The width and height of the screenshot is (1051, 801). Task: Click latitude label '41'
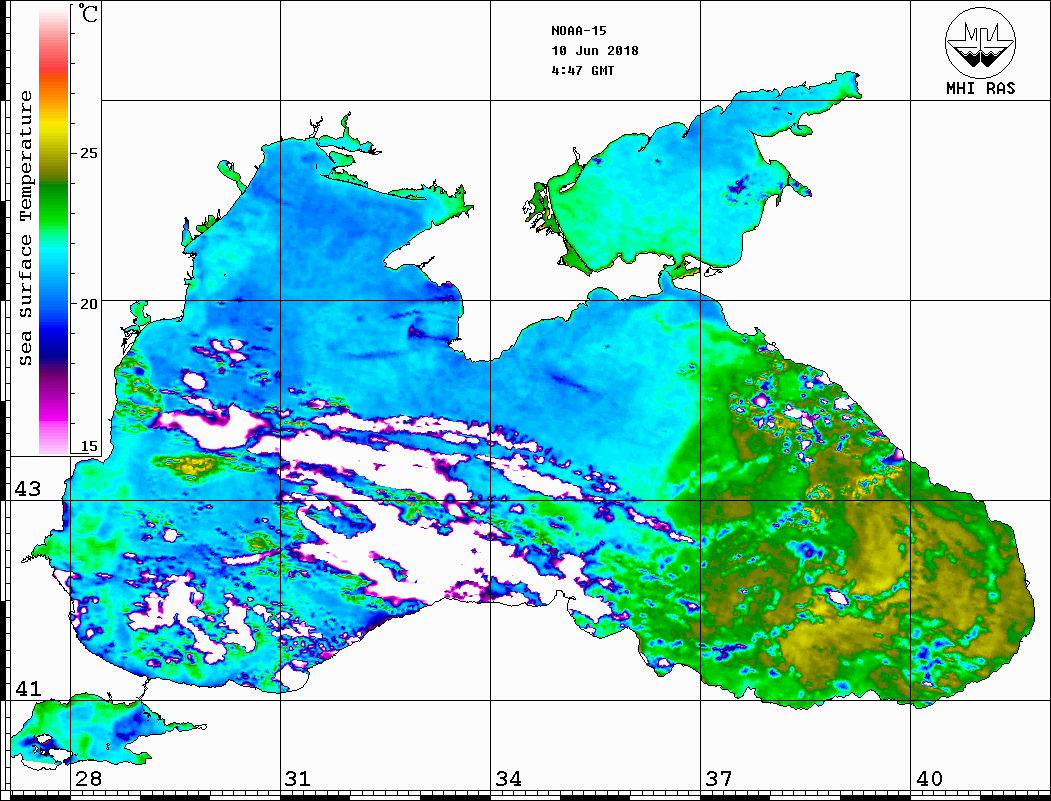[x=28, y=688]
